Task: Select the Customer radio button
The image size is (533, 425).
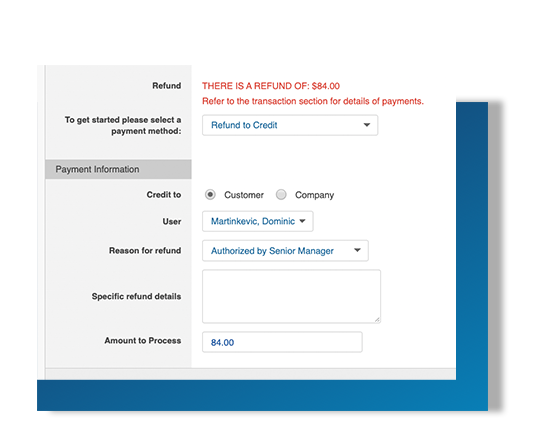Action: [210, 194]
